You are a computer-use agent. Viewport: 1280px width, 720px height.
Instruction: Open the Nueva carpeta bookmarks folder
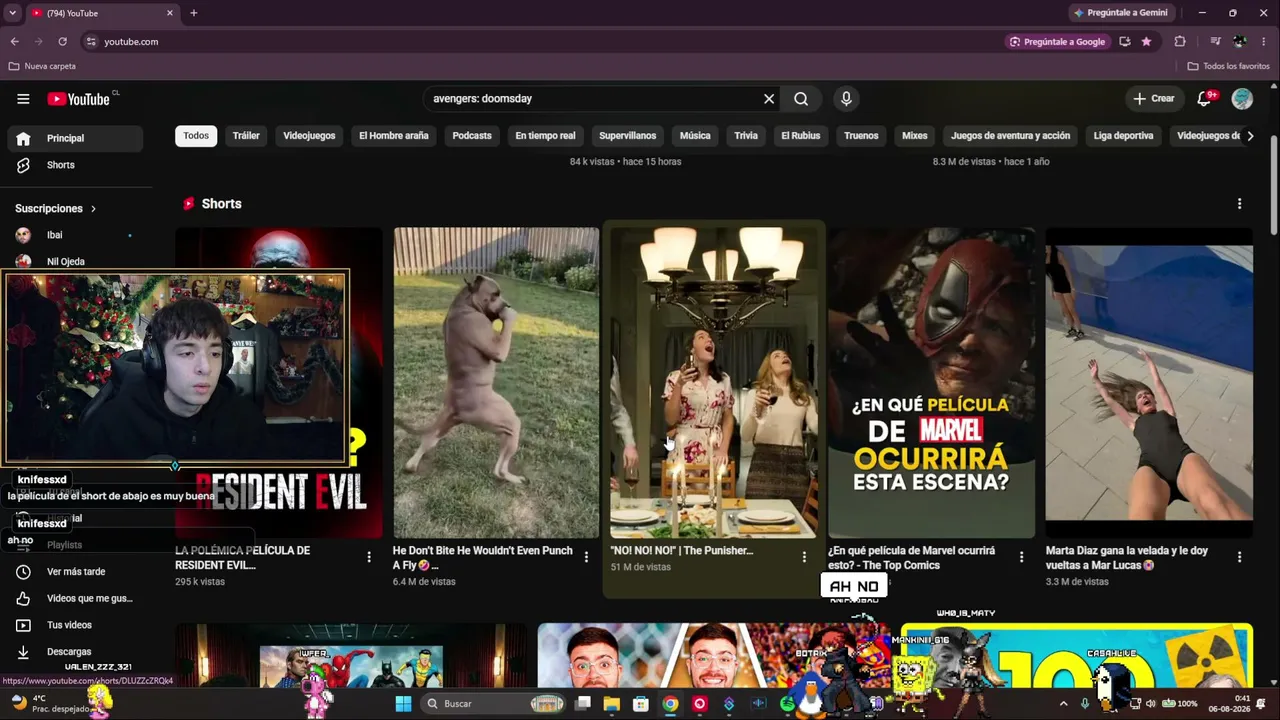tap(42, 66)
